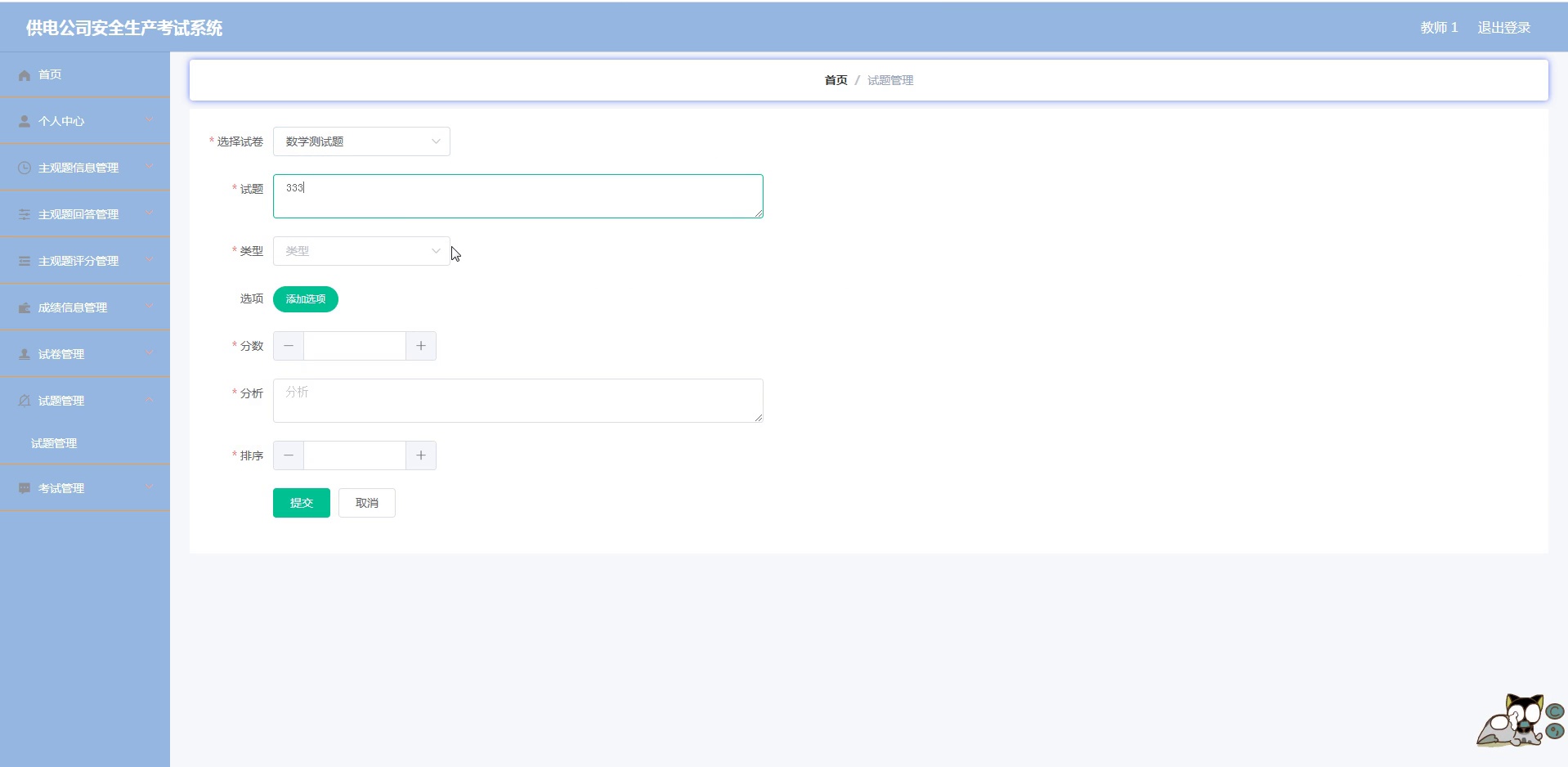Click the user icon beside 试卷管理
1568x767 pixels.
point(25,354)
